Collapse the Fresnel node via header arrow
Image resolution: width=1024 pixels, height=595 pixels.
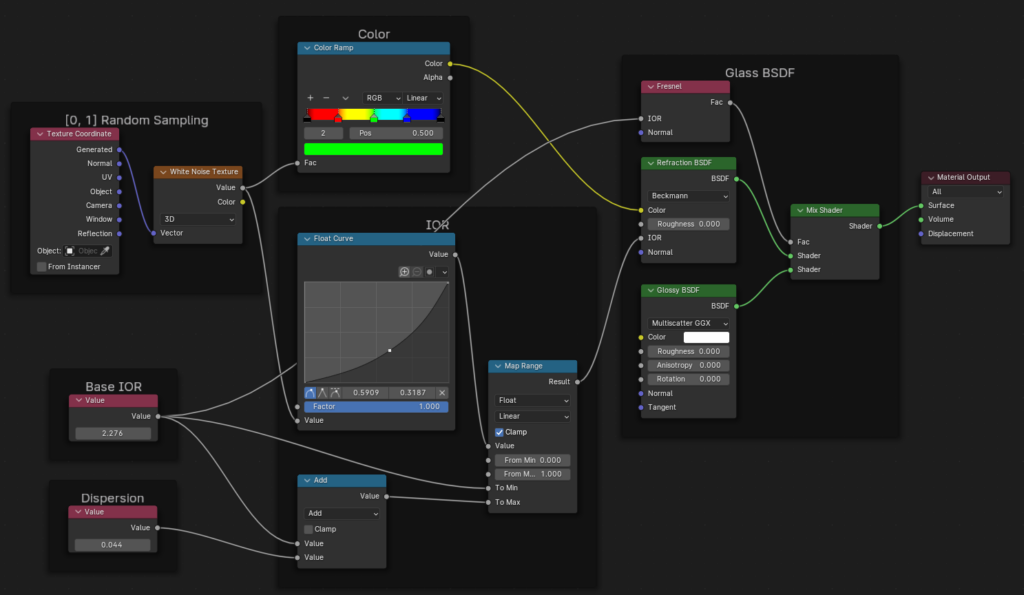tap(648, 87)
